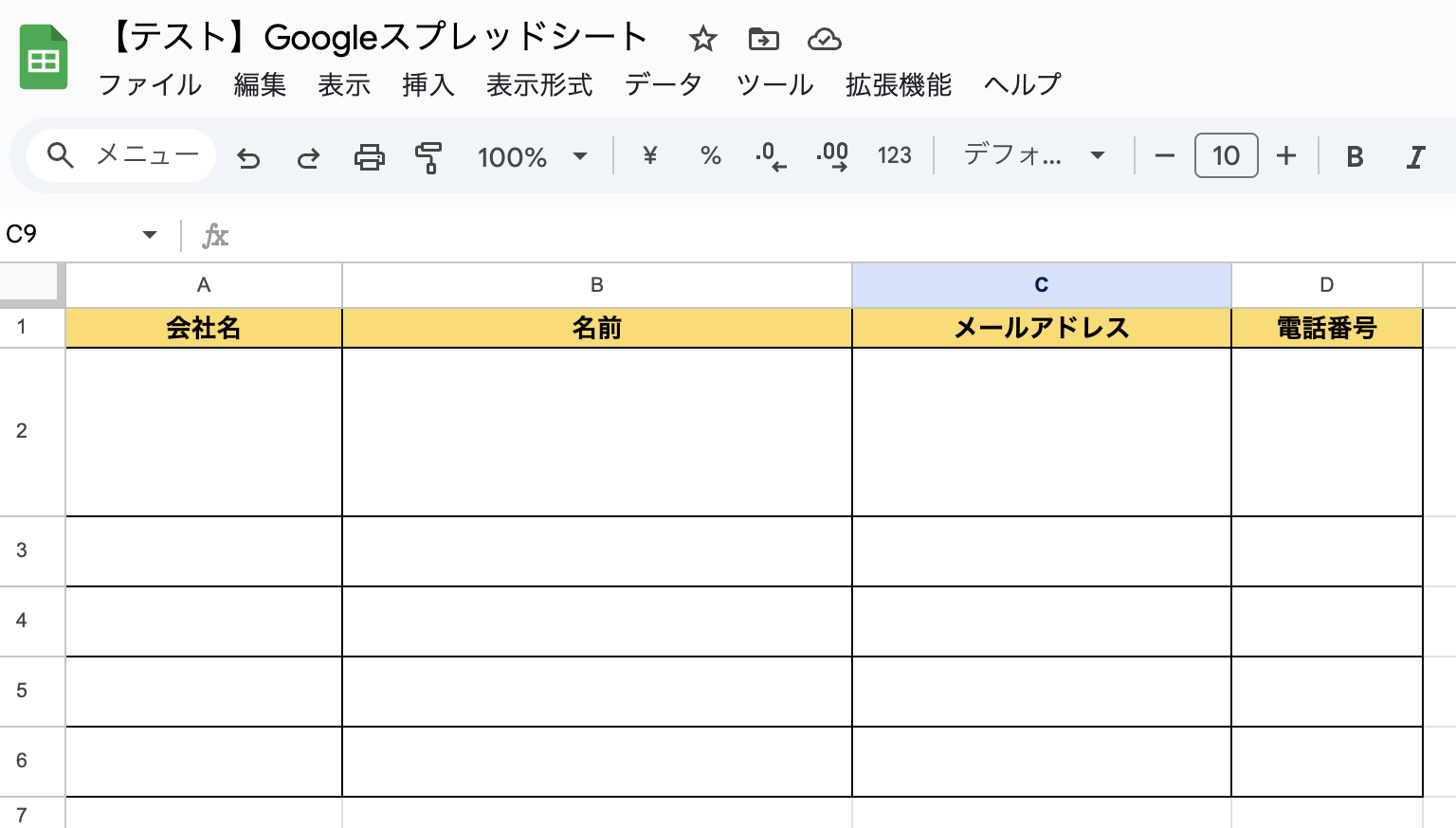Check the cloud save status icon

(825, 39)
